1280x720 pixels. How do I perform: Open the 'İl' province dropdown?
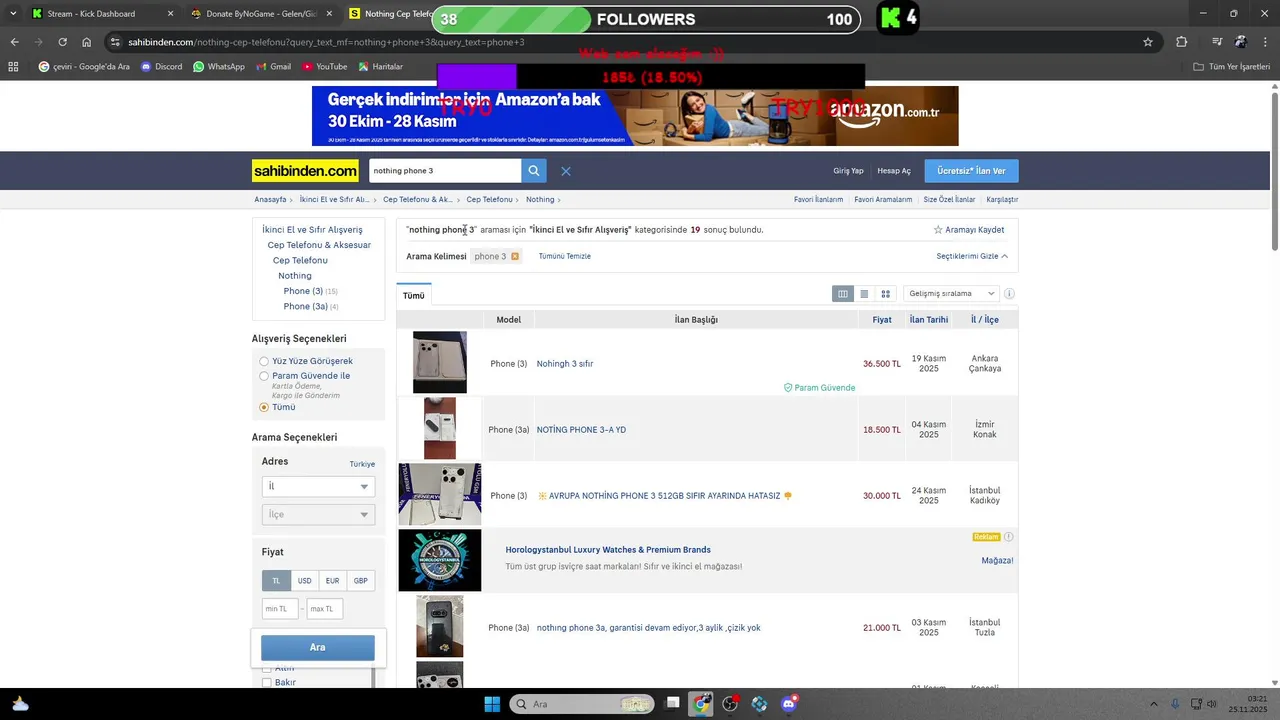pos(318,486)
